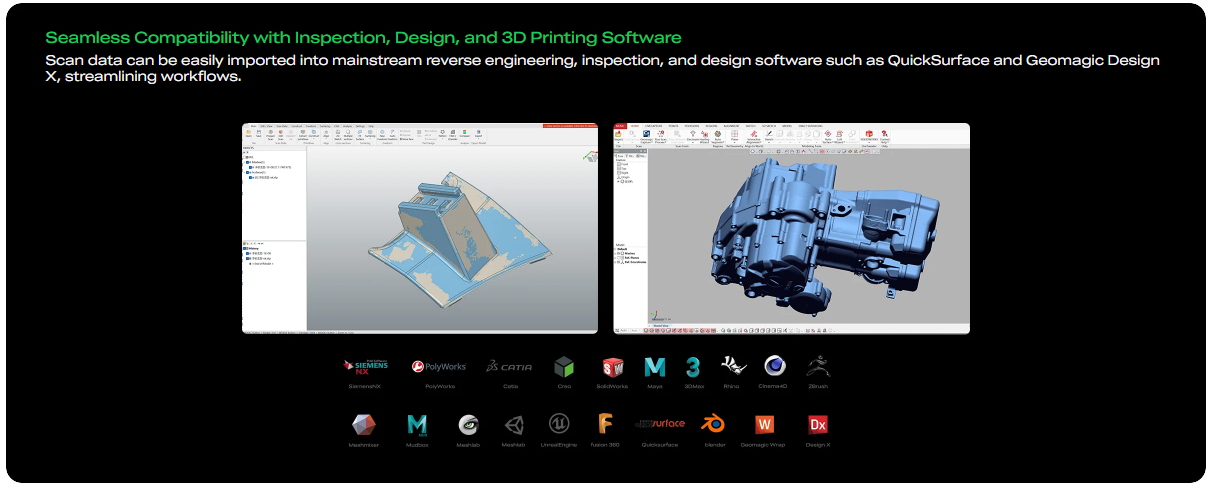1209x488 pixels.
Task: Click the UnrealEngine logo
Action: [x=559, y=424]
